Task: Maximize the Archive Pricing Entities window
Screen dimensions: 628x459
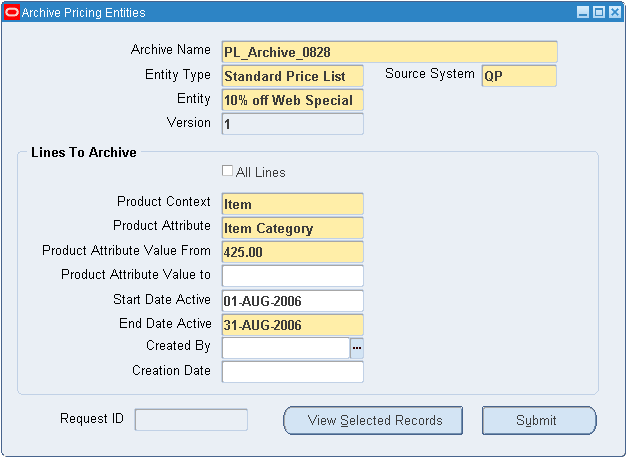Action: [599, 12]
